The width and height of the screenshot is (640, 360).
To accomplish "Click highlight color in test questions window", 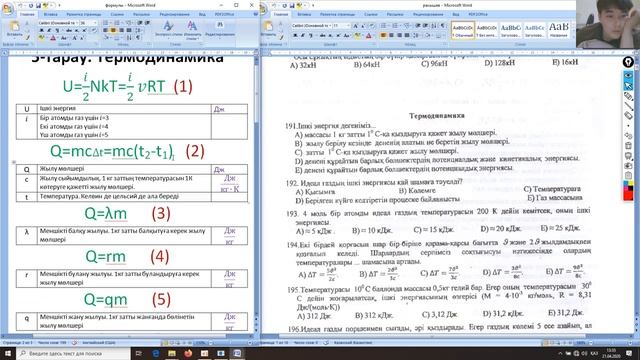I will pos(358,36).
